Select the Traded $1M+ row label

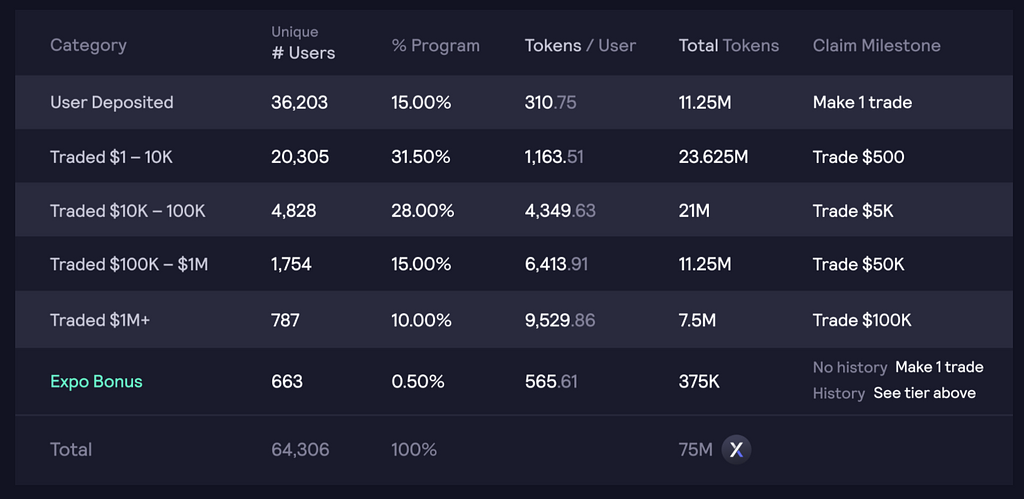click(100, 320)
